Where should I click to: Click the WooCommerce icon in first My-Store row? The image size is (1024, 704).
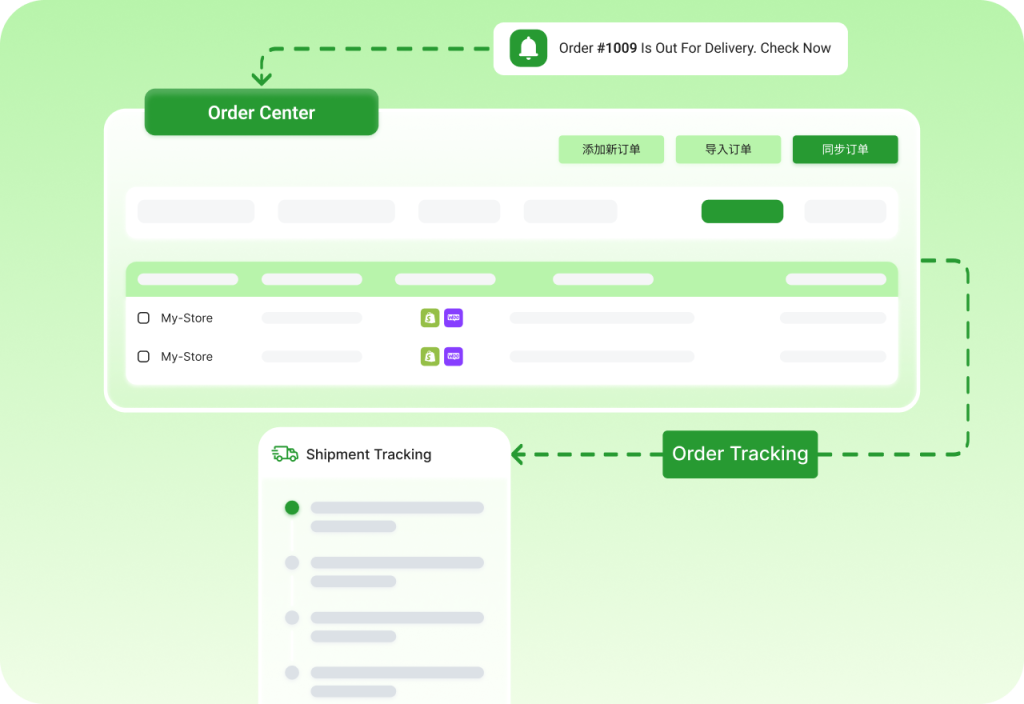453,318
